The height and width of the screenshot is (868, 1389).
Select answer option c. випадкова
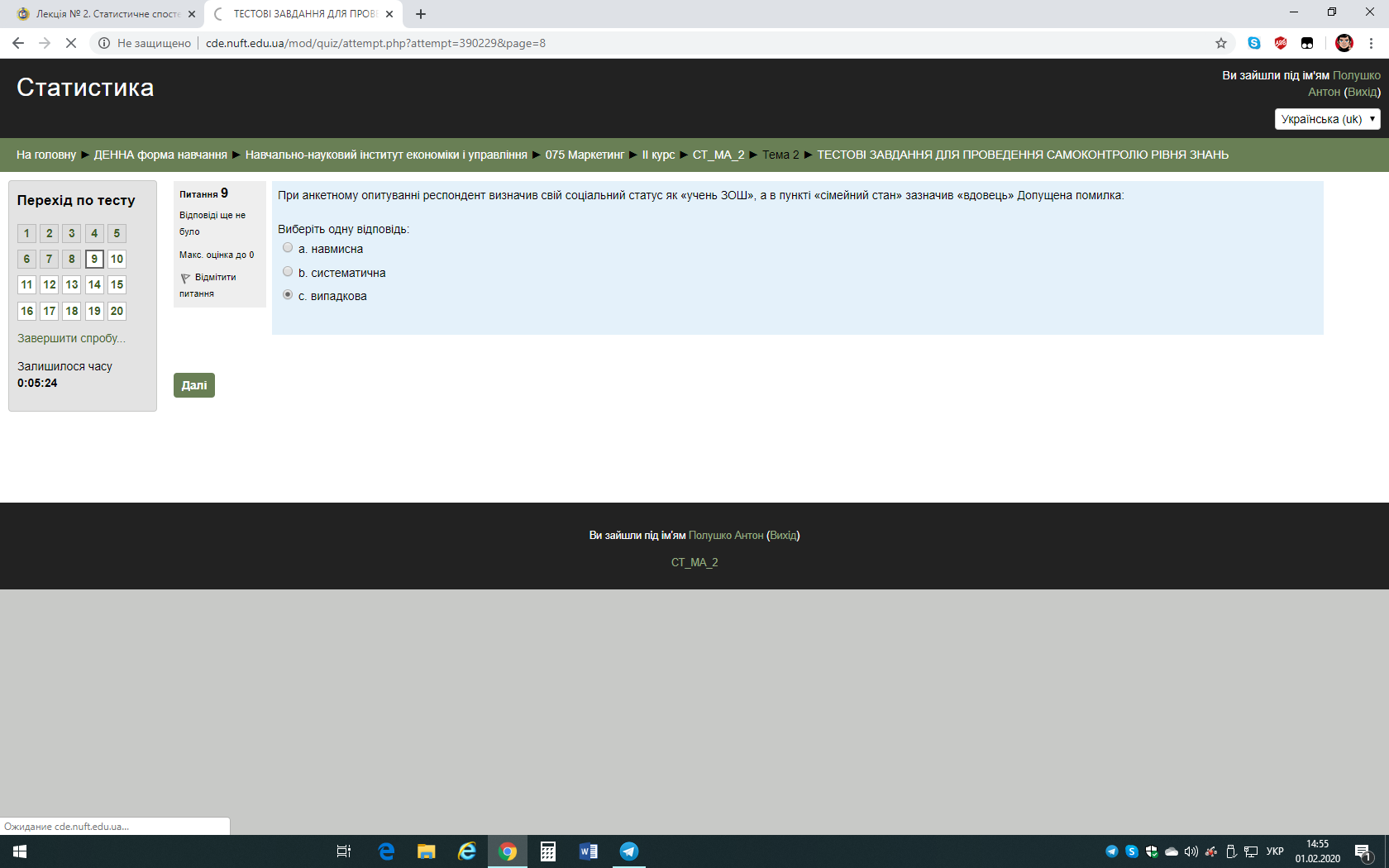click(288, 295)
